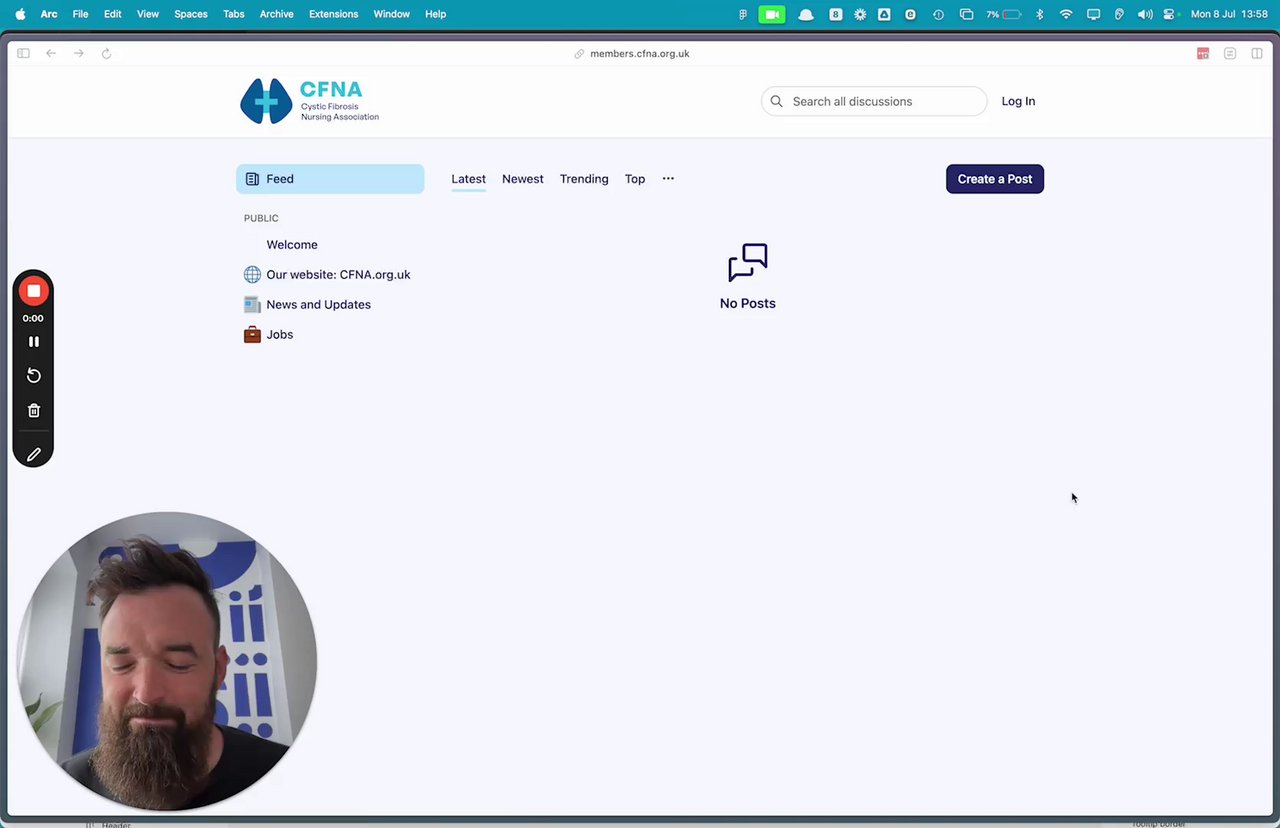Stop the screen recording with the red button
Viewport: 1280px width, 828px height.
pyautogui.click(x=33, y=291)
